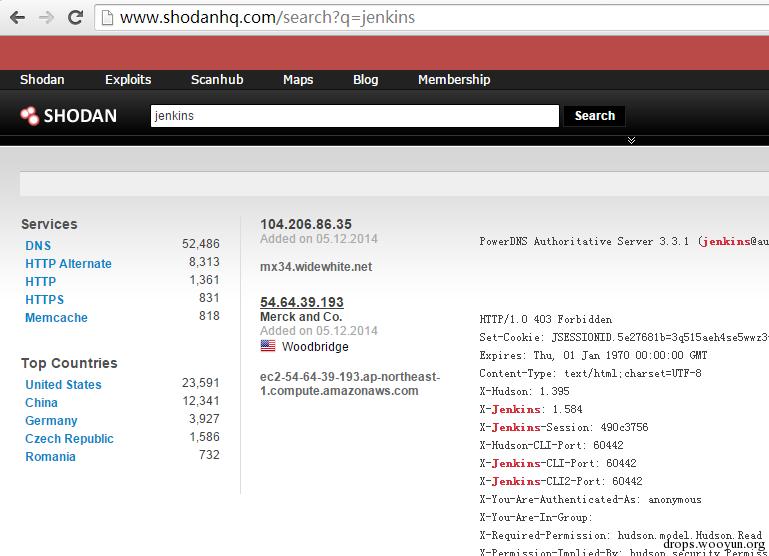Filter results by DNS service
This screenshot has height=556, width=769.
pos(38,246)
